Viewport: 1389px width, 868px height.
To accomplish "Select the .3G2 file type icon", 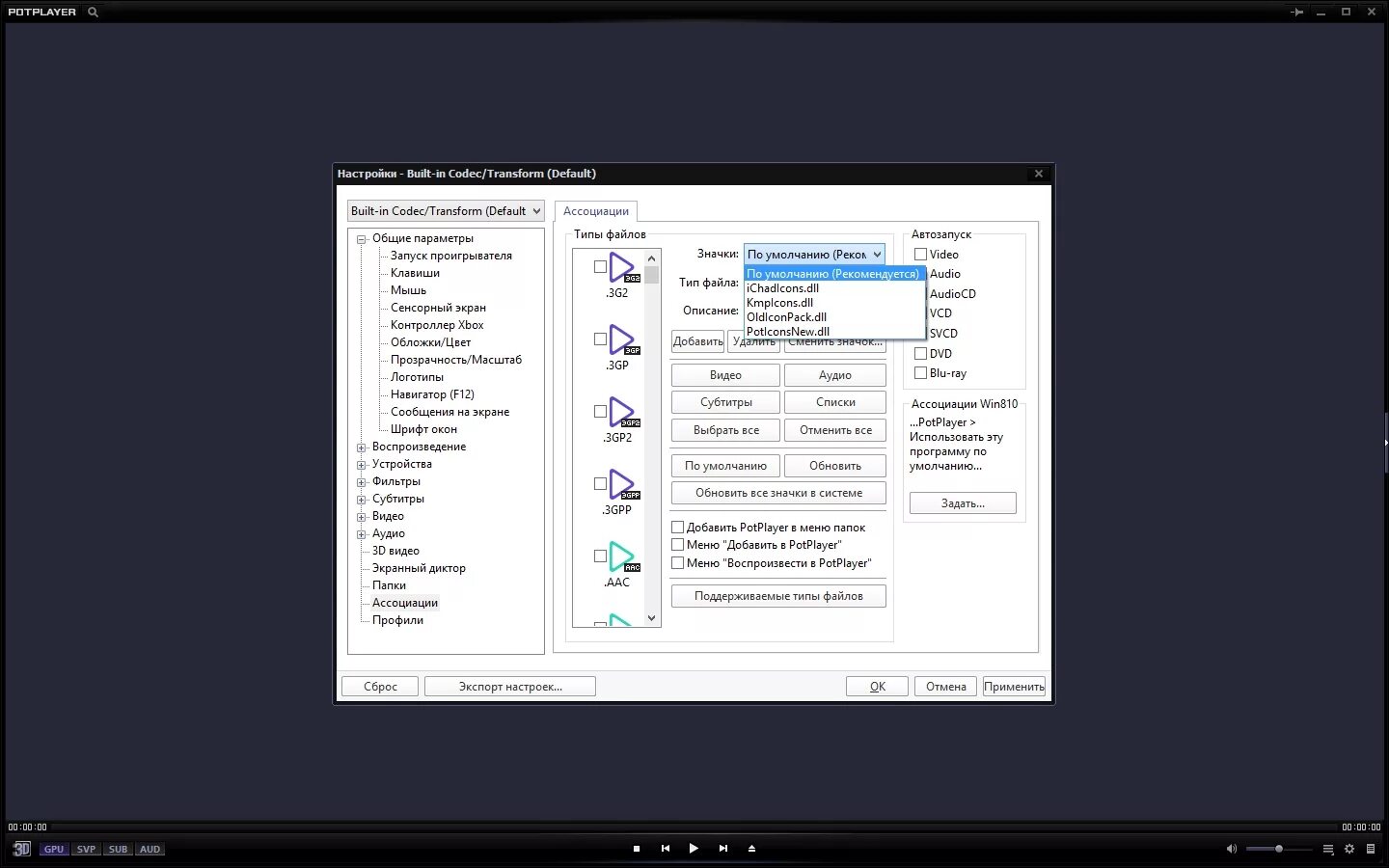I will tap(622, 267).
